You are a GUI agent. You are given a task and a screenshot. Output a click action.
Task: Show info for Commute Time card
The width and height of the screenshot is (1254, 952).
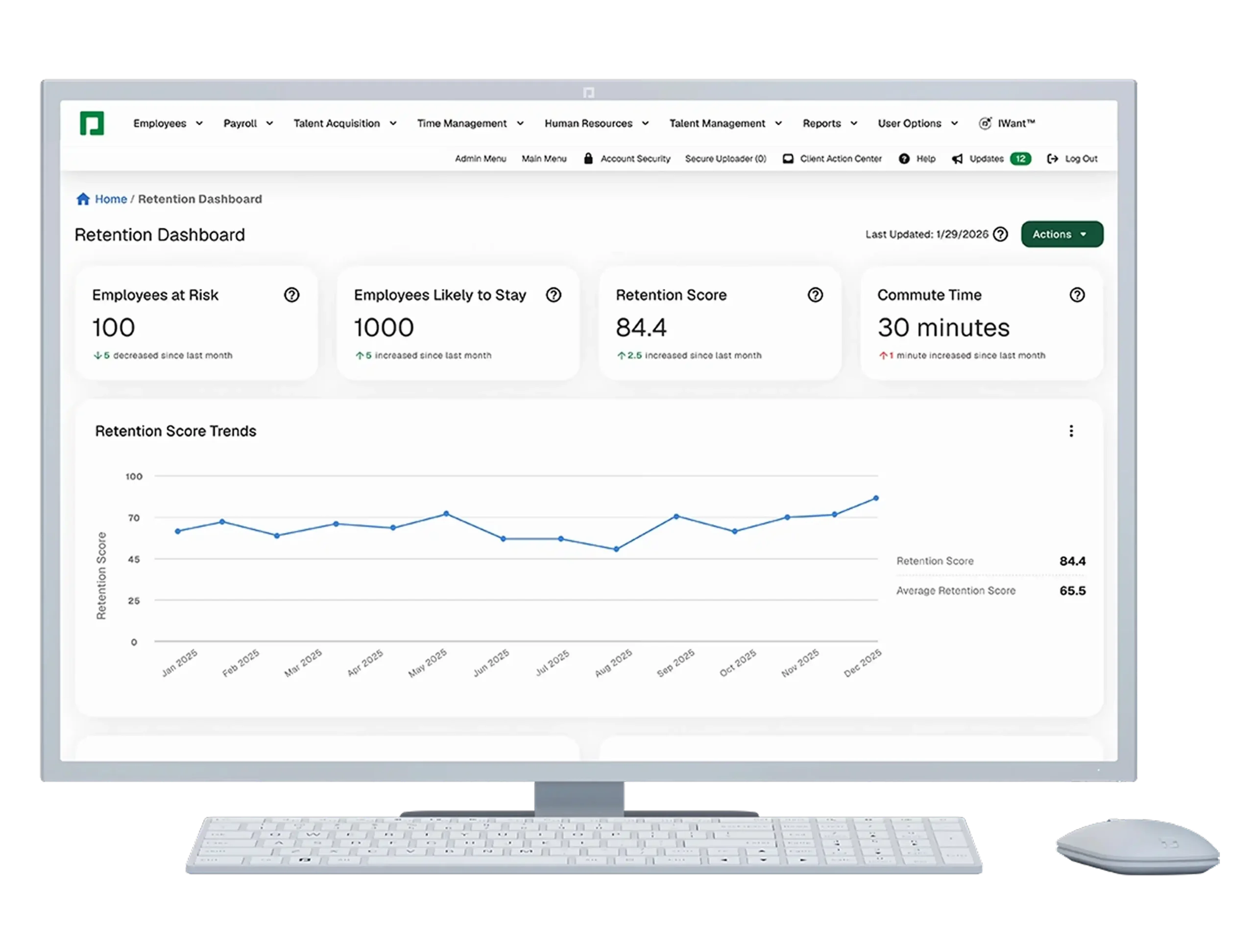pyautogui.click(x=1077, y=295)
